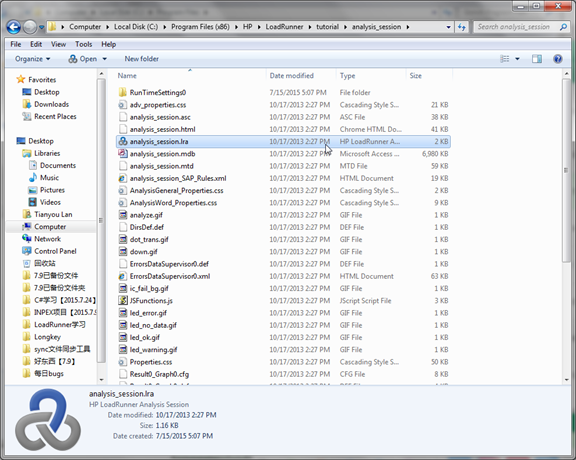Screen dimensions: 576x460
Task: Select AnalysisGeneral_Properties.css file name
Action: click(176, 190)
